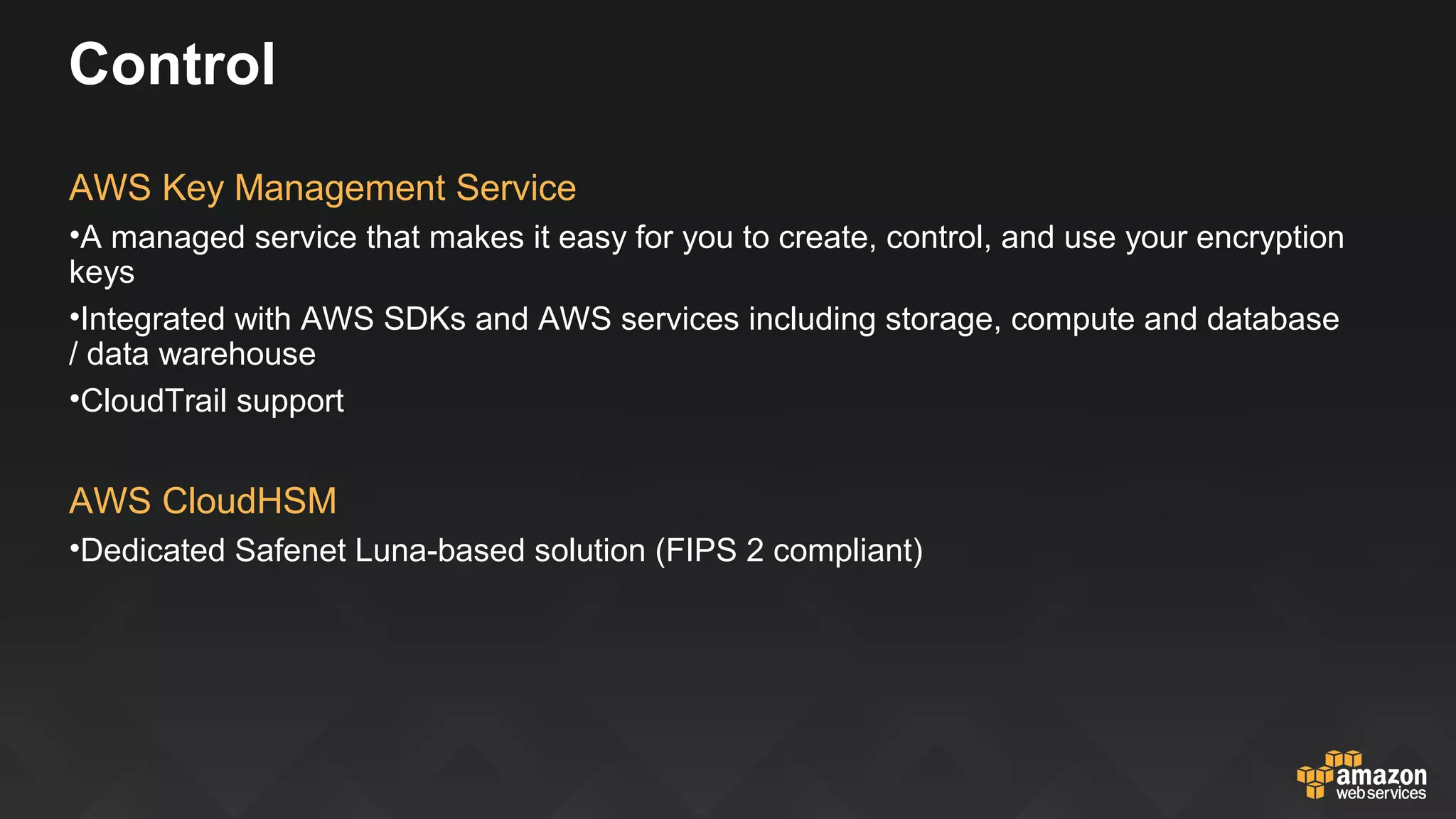Screen dimensions: 1456x819
Task: Select the bullet about AWS SDKs integration
Action: click(x=704, y=336)
